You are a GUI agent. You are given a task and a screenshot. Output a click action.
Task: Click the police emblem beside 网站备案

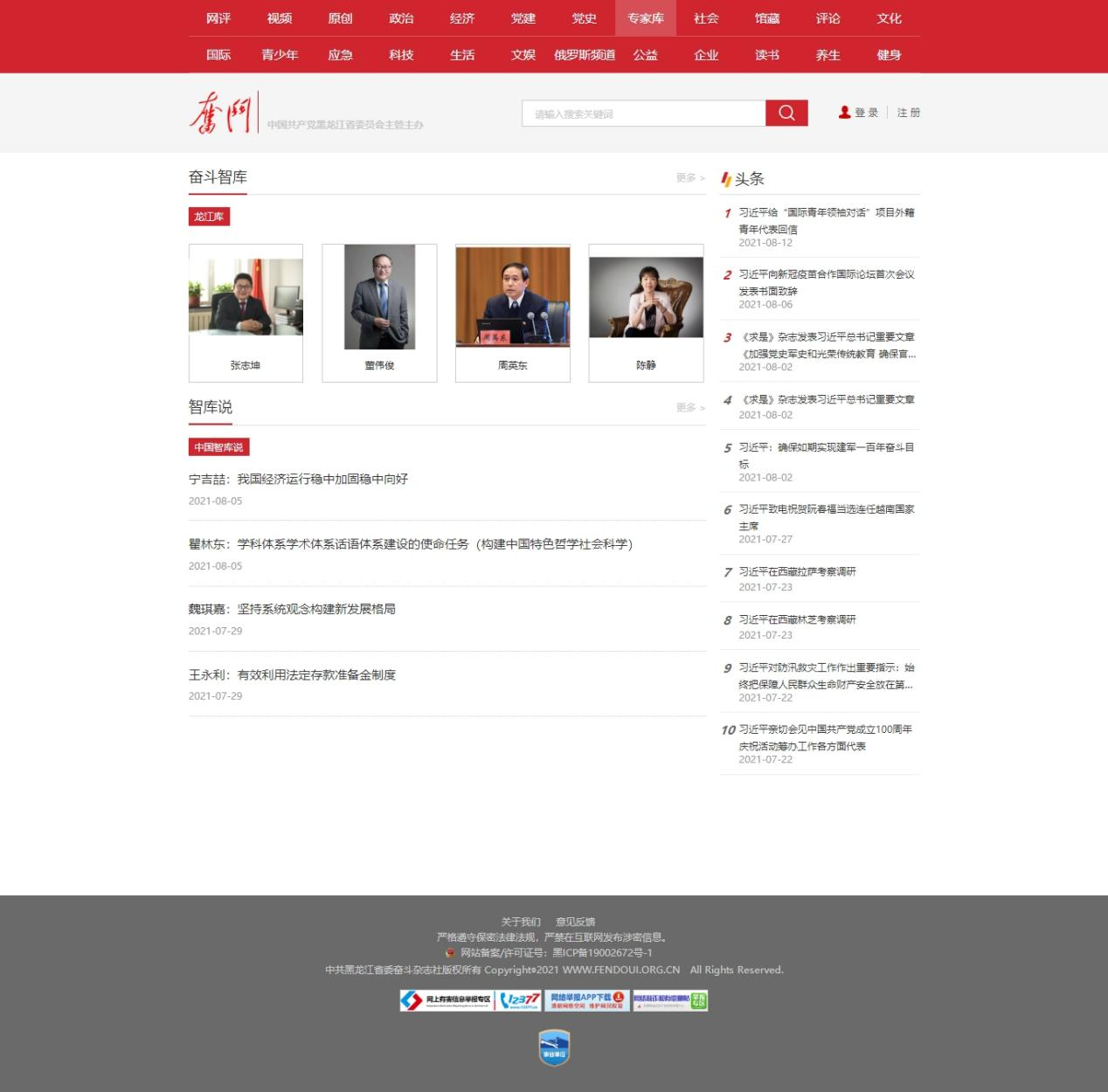[450, 953]
